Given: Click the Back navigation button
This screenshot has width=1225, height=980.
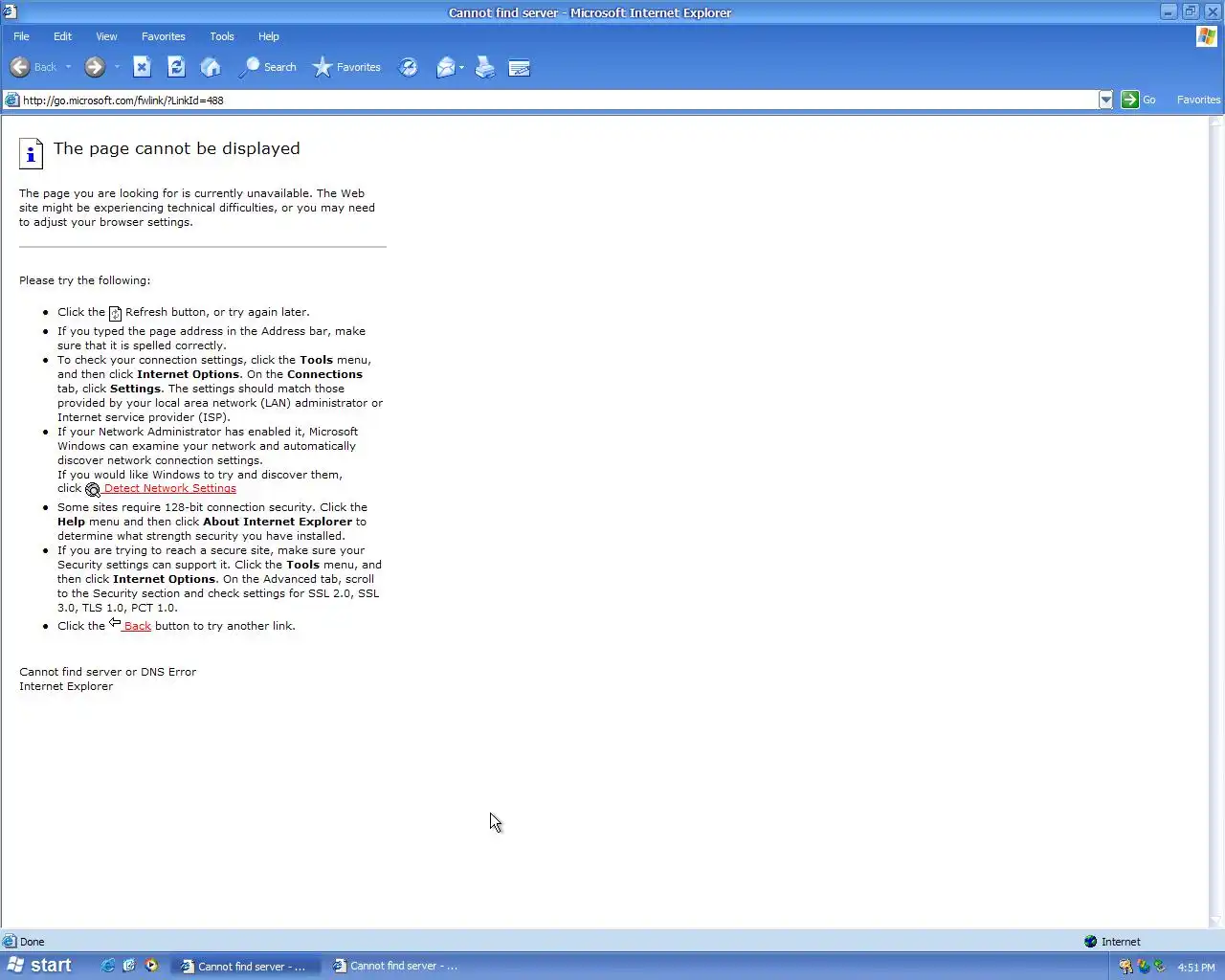Looking at the screenshot, I should [x=33, y=67].
